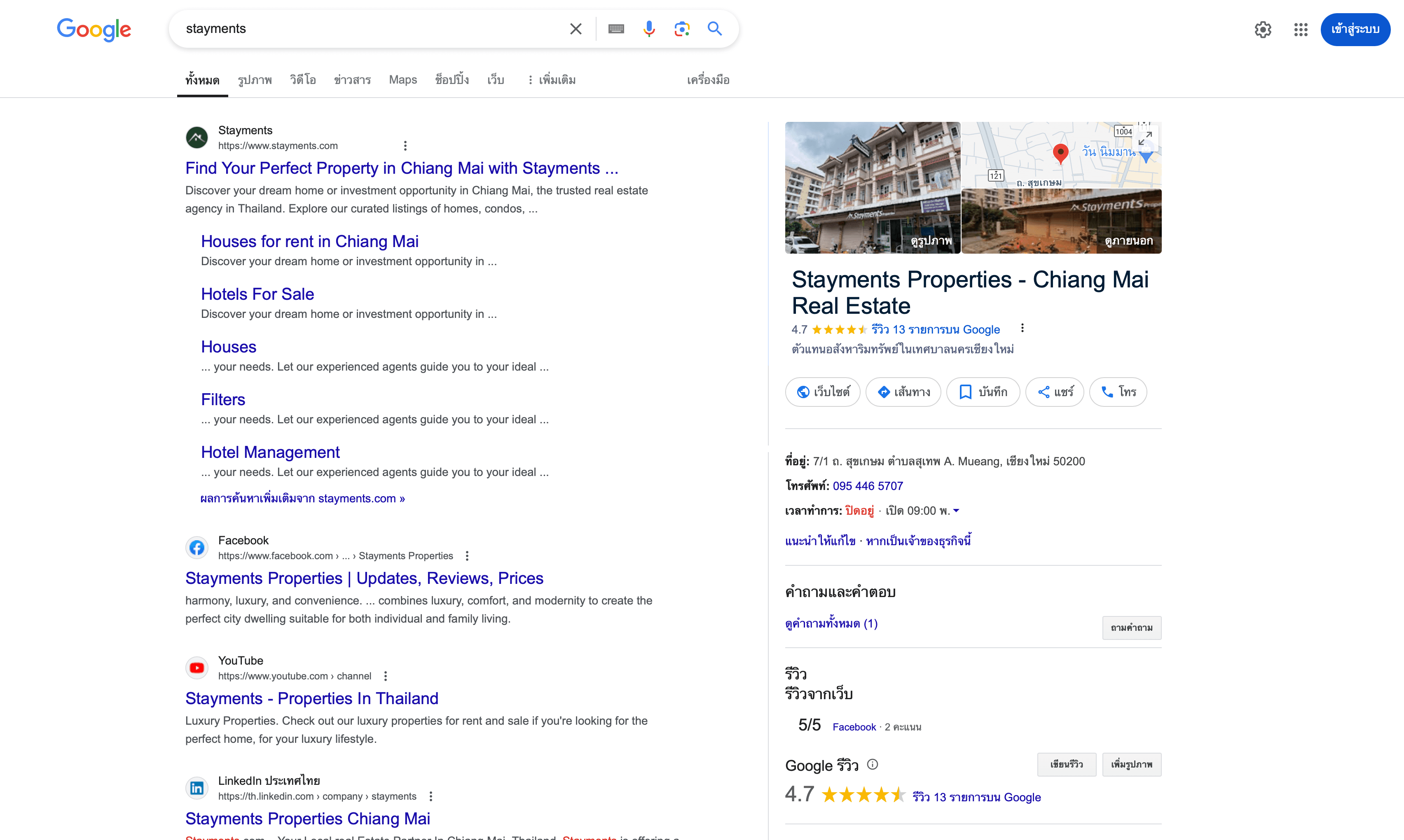Open options menu for YouTube result
Viewport: 1404px width, 840px height.
[385, 677]
